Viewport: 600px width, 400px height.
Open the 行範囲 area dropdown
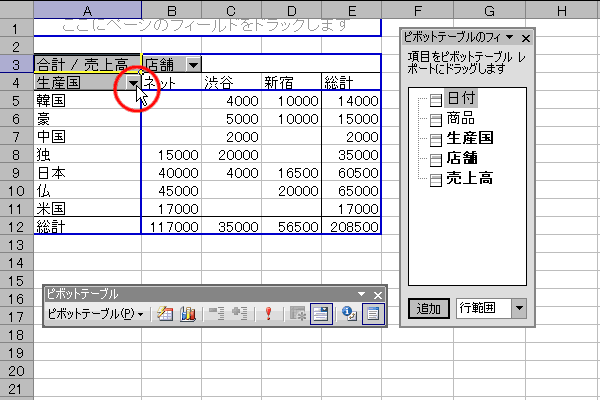(519, 309)
